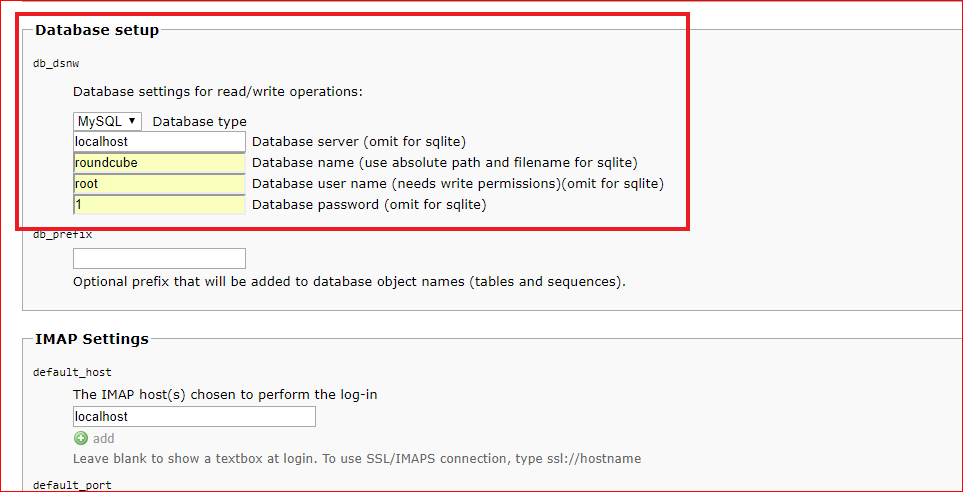The width and height of the screenshot is (963, 492).
Task: Click the empty db_prefix text box
Action: pos(159,258)
